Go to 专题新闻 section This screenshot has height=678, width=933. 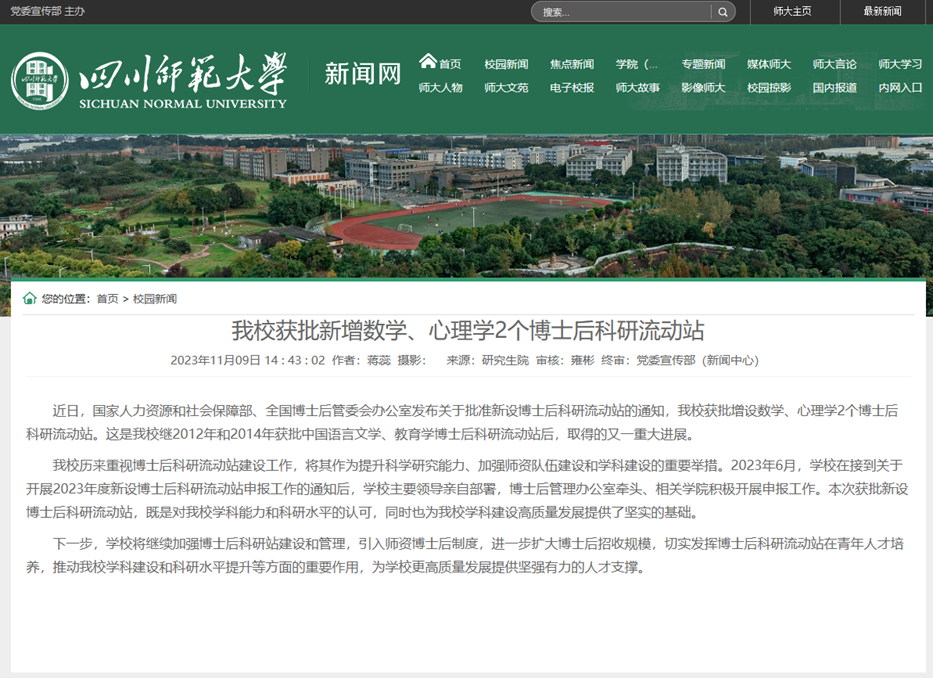(x=703, y=65)
